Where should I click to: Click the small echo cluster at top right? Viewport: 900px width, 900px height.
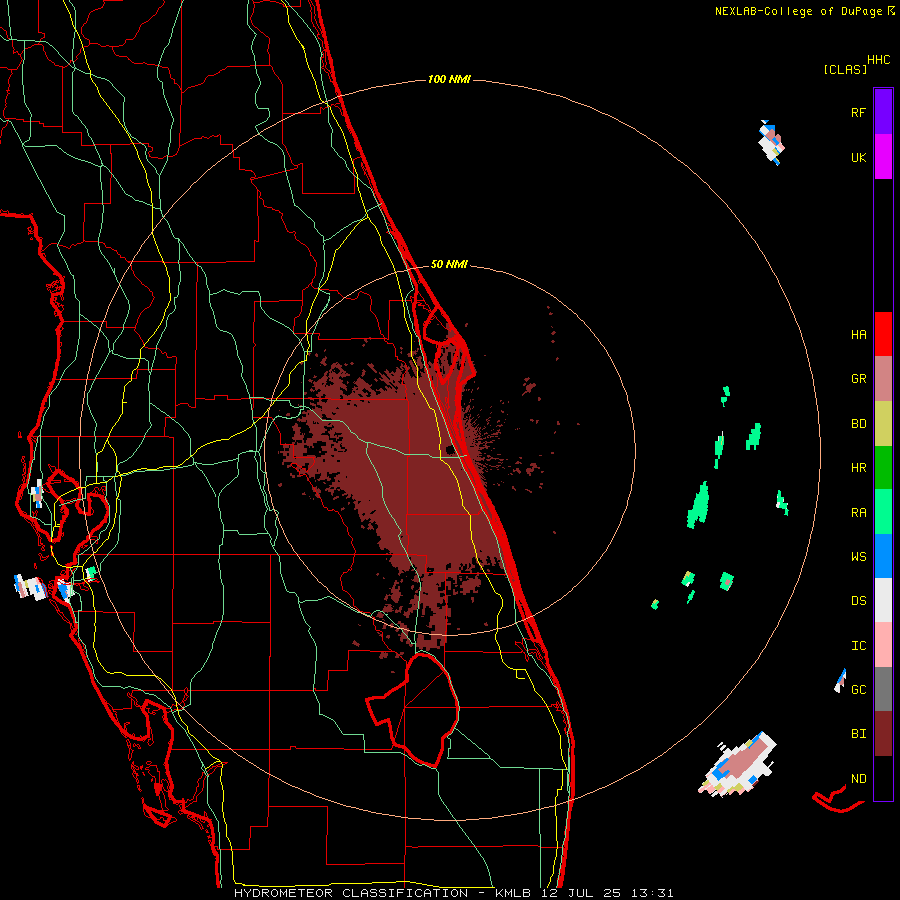tap(771, 143)
